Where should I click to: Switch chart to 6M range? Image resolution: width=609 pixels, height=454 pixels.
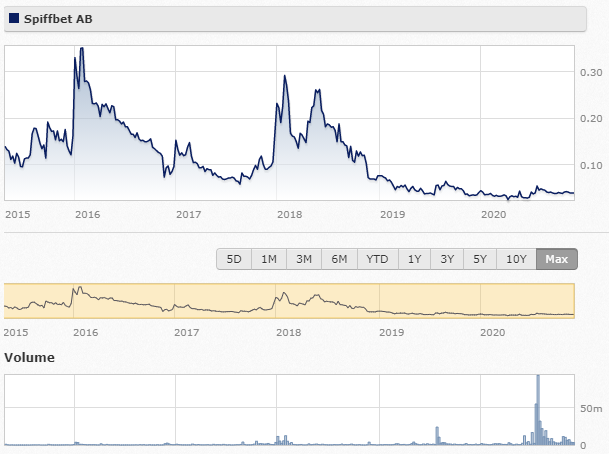click(339, 259)
